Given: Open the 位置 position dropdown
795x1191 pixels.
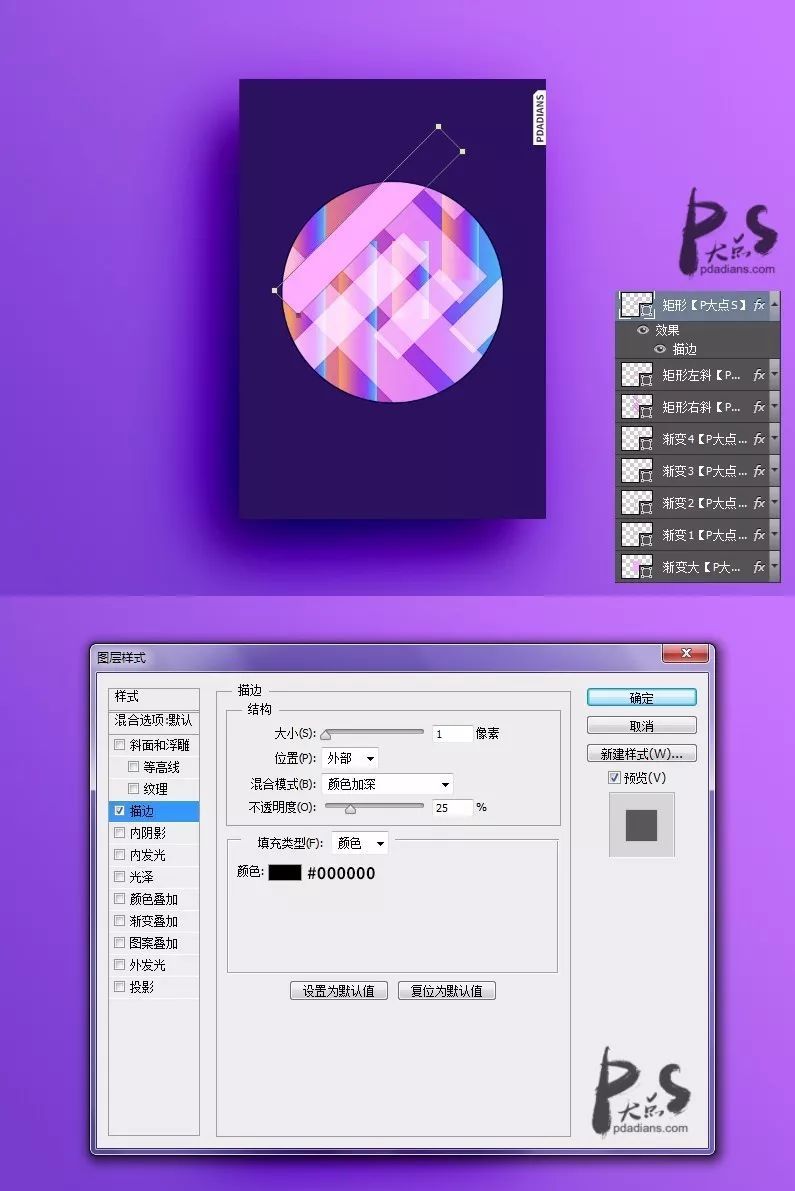Looking at the screenshot, I should tap(350, 759).
